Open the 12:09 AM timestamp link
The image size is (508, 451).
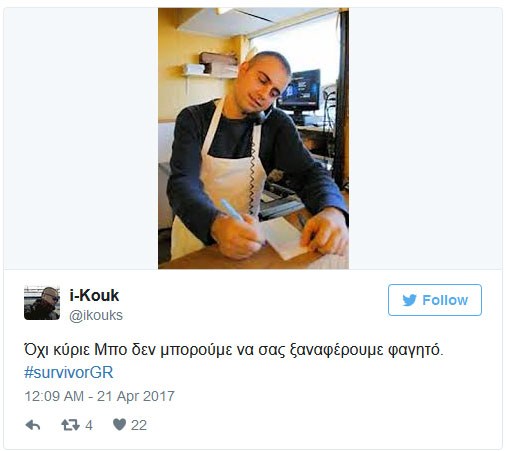pos(54,396)
